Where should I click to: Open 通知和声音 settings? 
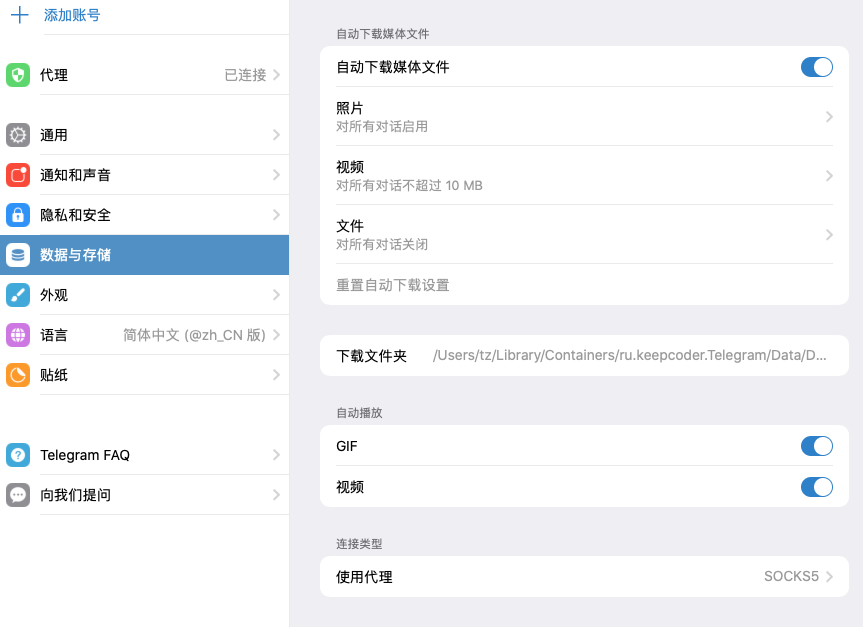(x=144, y=175)
